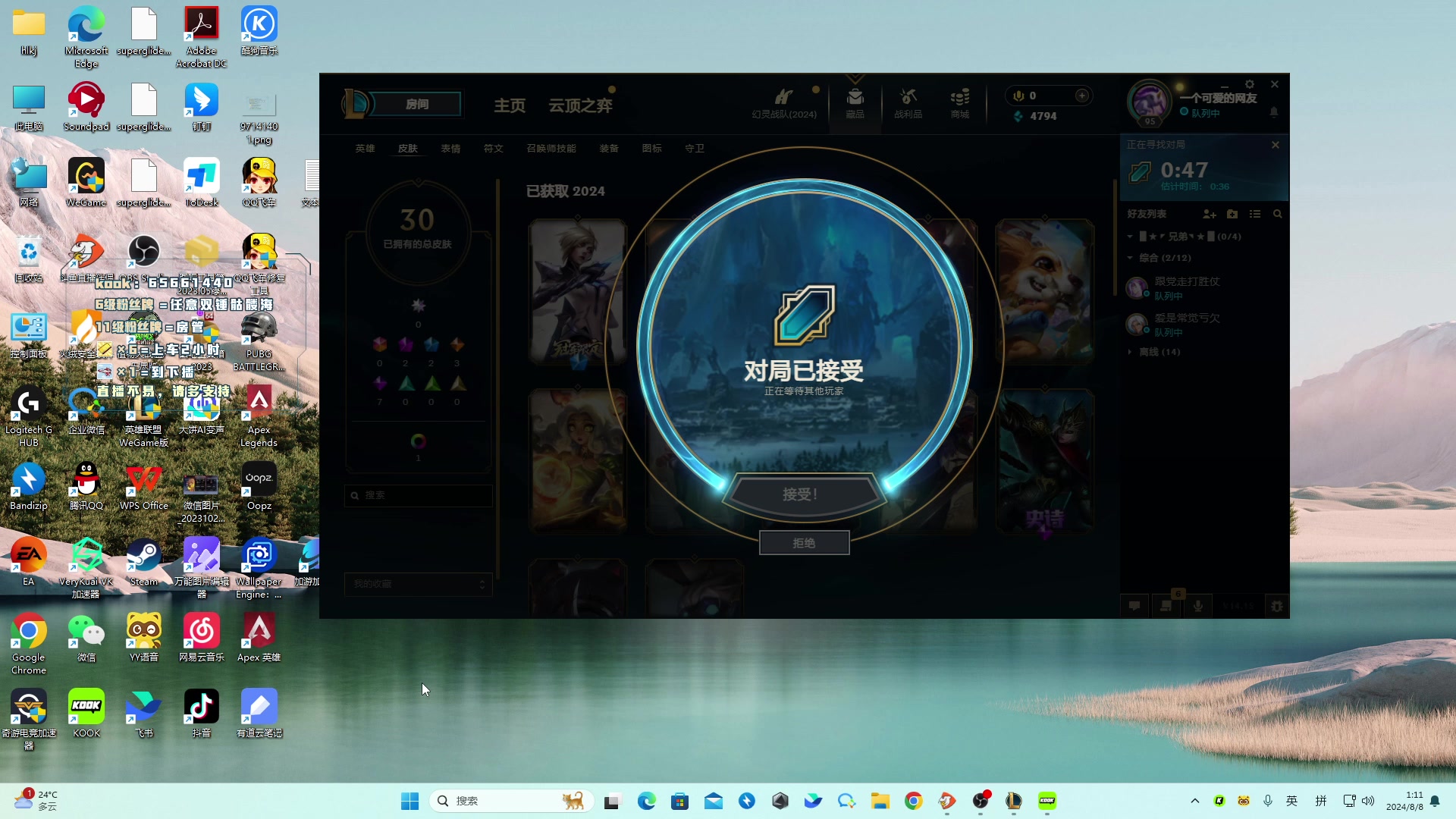Open File Explorer from the taskbar
Viewport: 1456px width, 819px height.
pos(880,801)
